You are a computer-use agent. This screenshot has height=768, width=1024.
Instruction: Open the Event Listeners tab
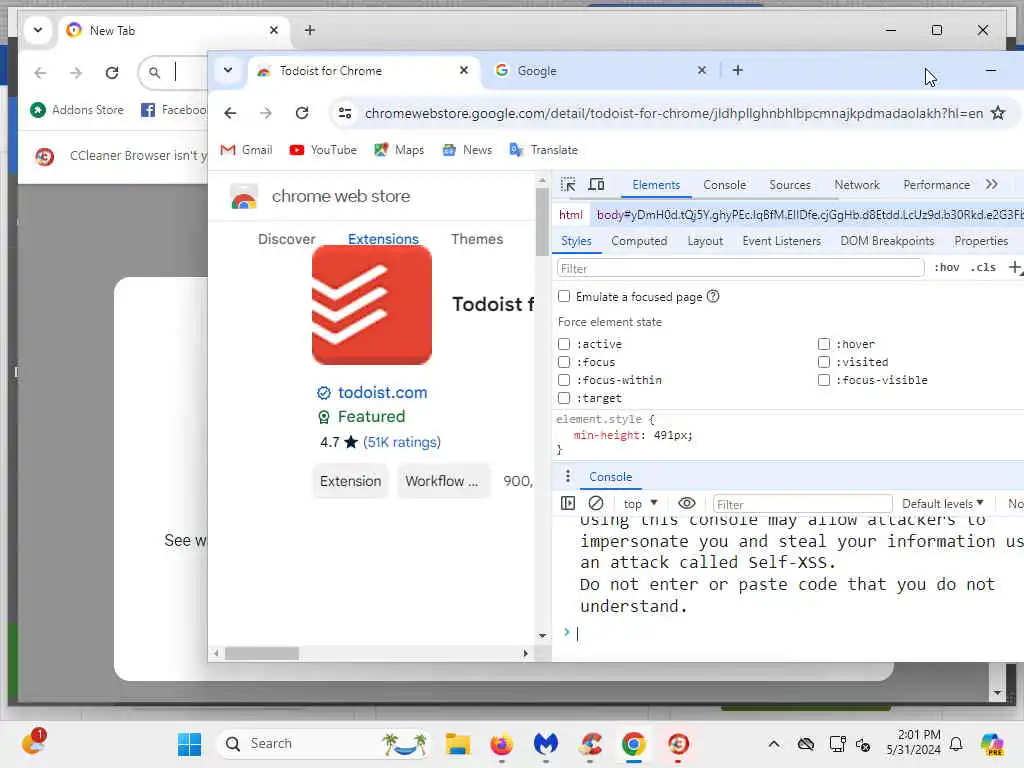(781, 241)
